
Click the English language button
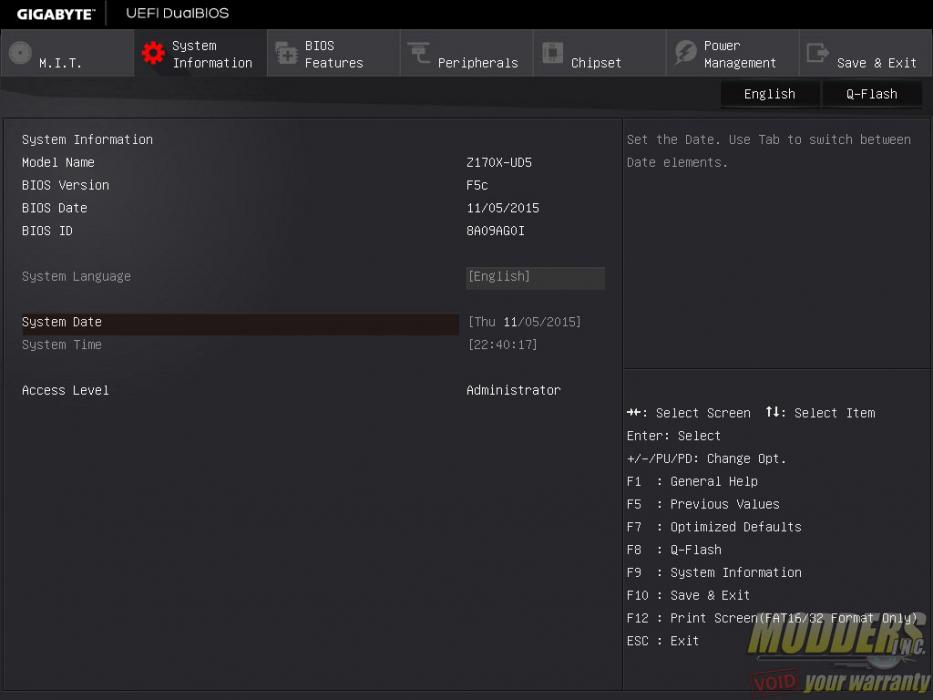tap(769, 93)
